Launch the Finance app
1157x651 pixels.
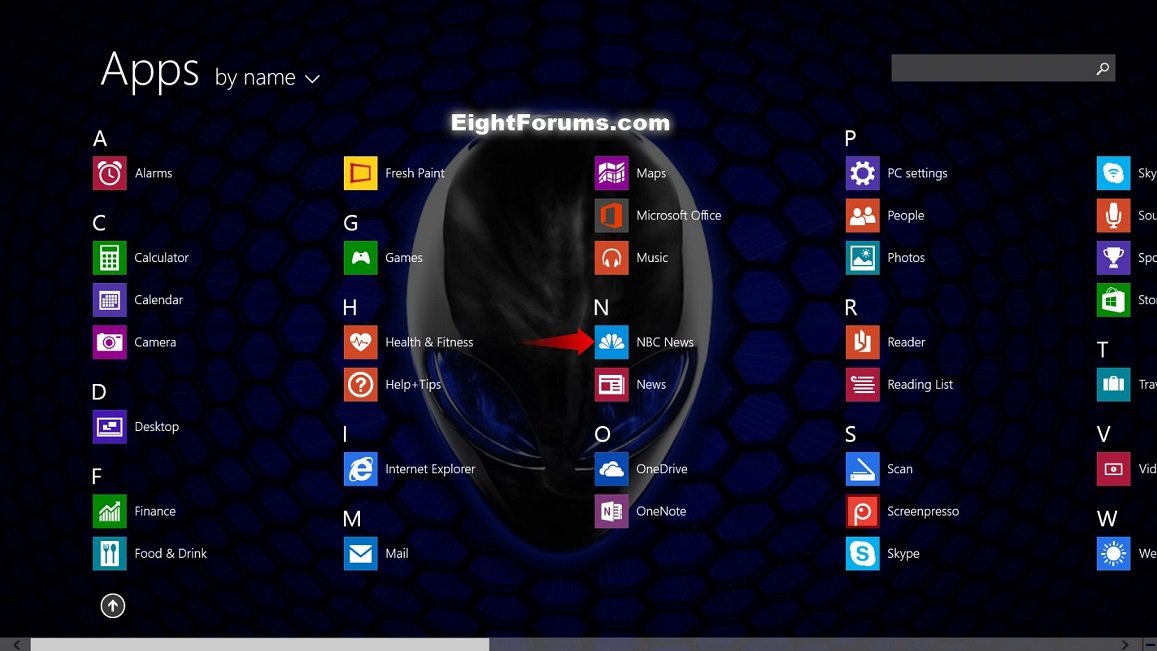tap(109, 512)
